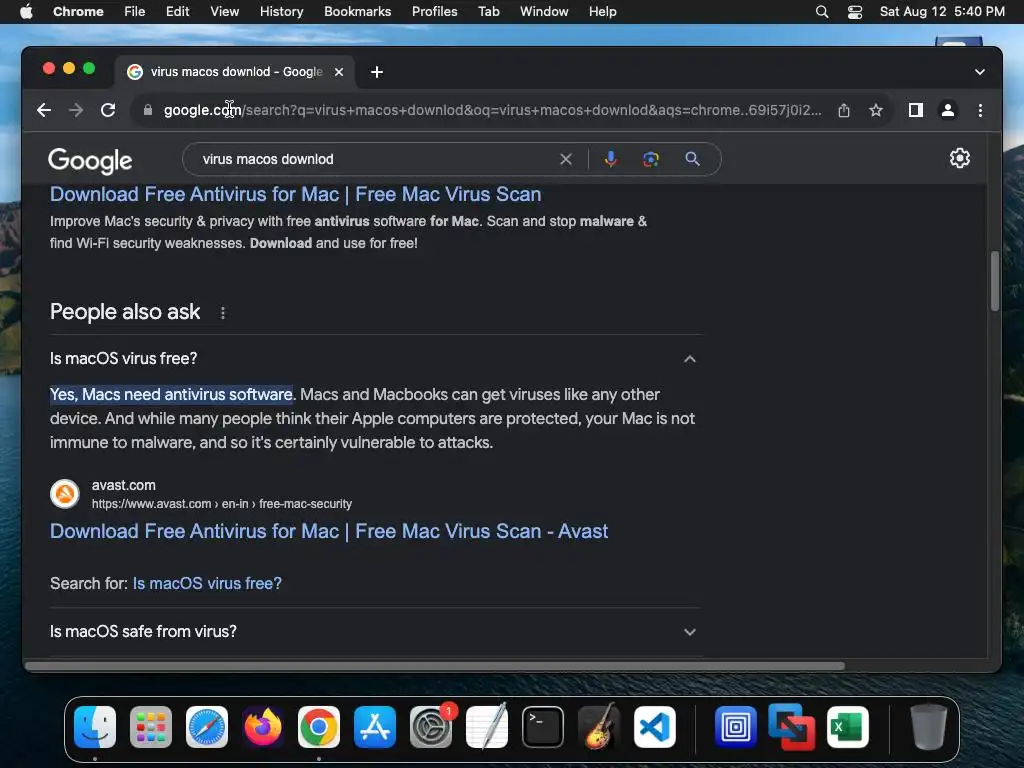This screenshot has width=1024, height=768.
Task: Go back to the previous page
Action: 44,110
